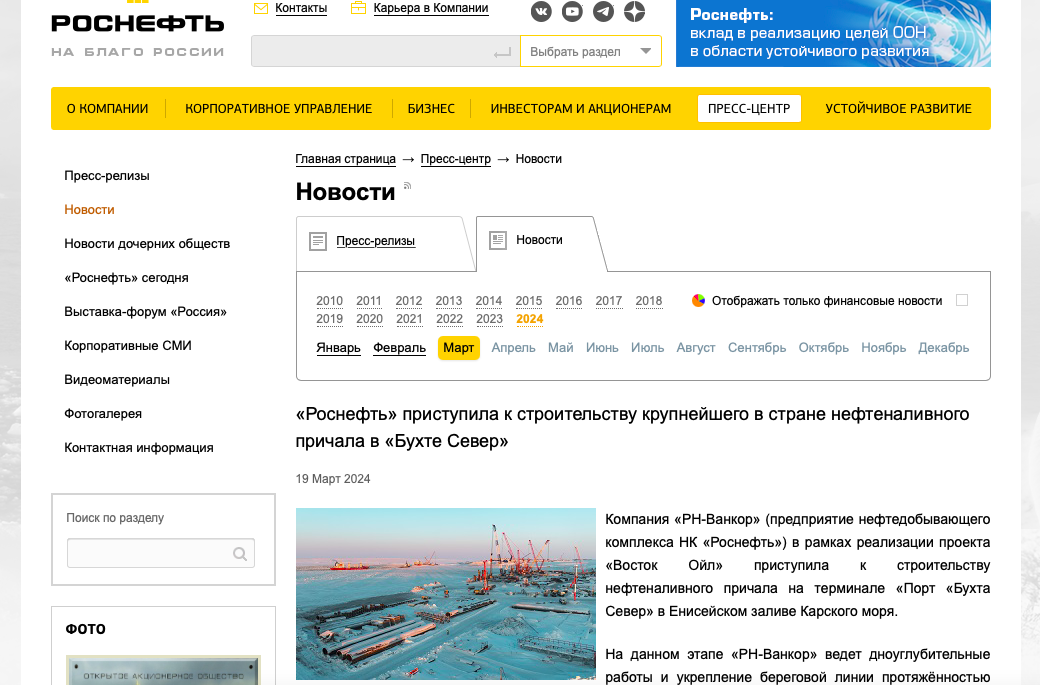Go to Фотогалерея in left sidebar

coord(103,414)
